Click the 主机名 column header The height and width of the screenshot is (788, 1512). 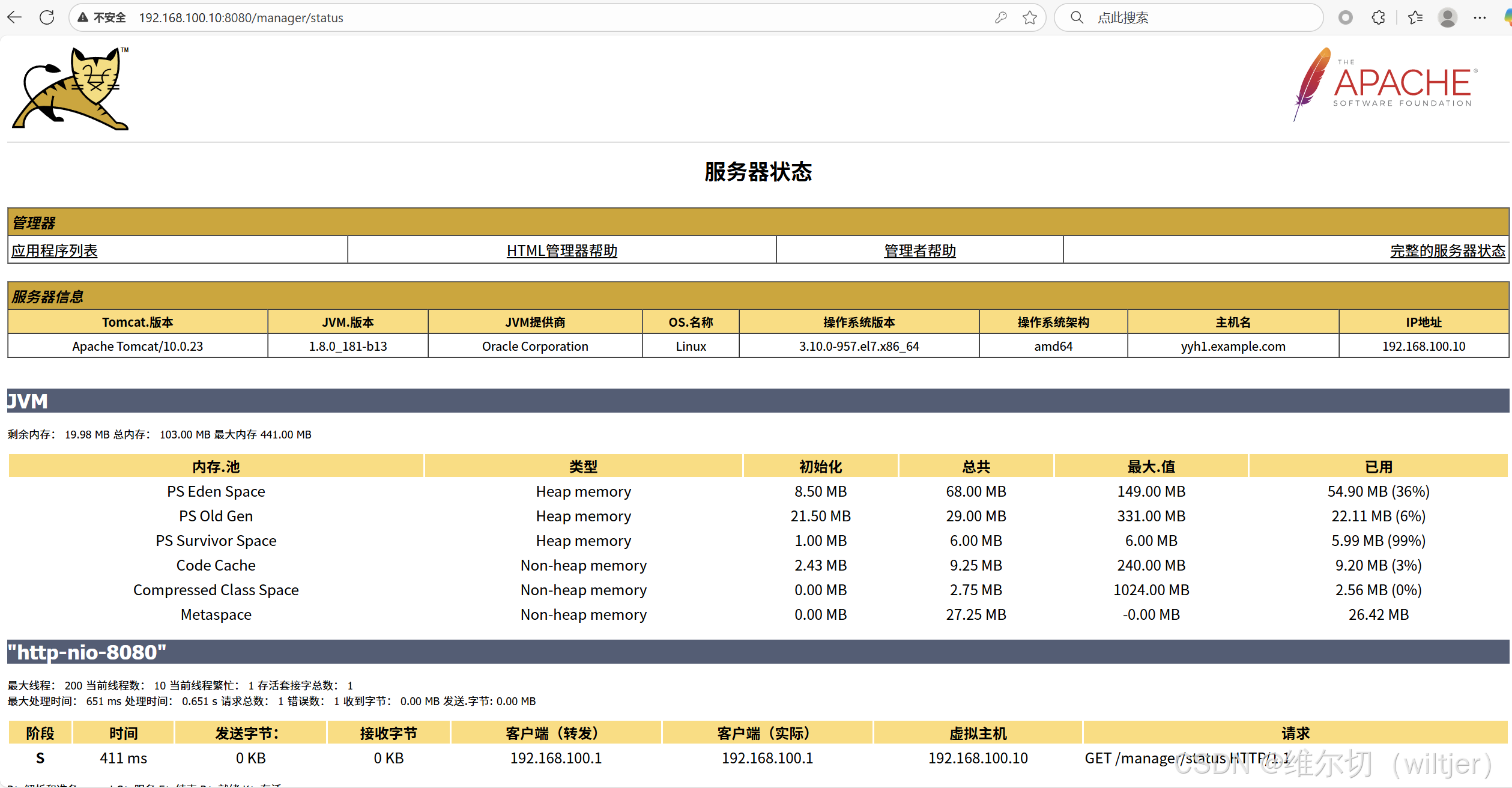pos(1233,322)
